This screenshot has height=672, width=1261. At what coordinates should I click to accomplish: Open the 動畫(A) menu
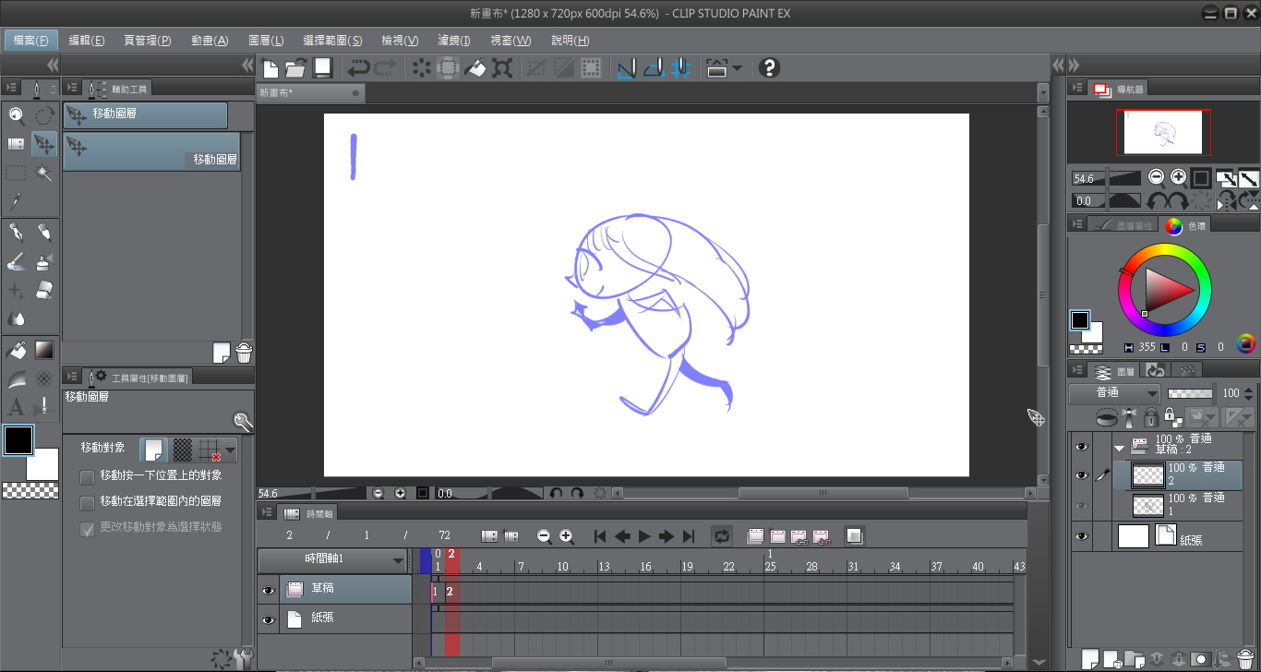(209, 40)
